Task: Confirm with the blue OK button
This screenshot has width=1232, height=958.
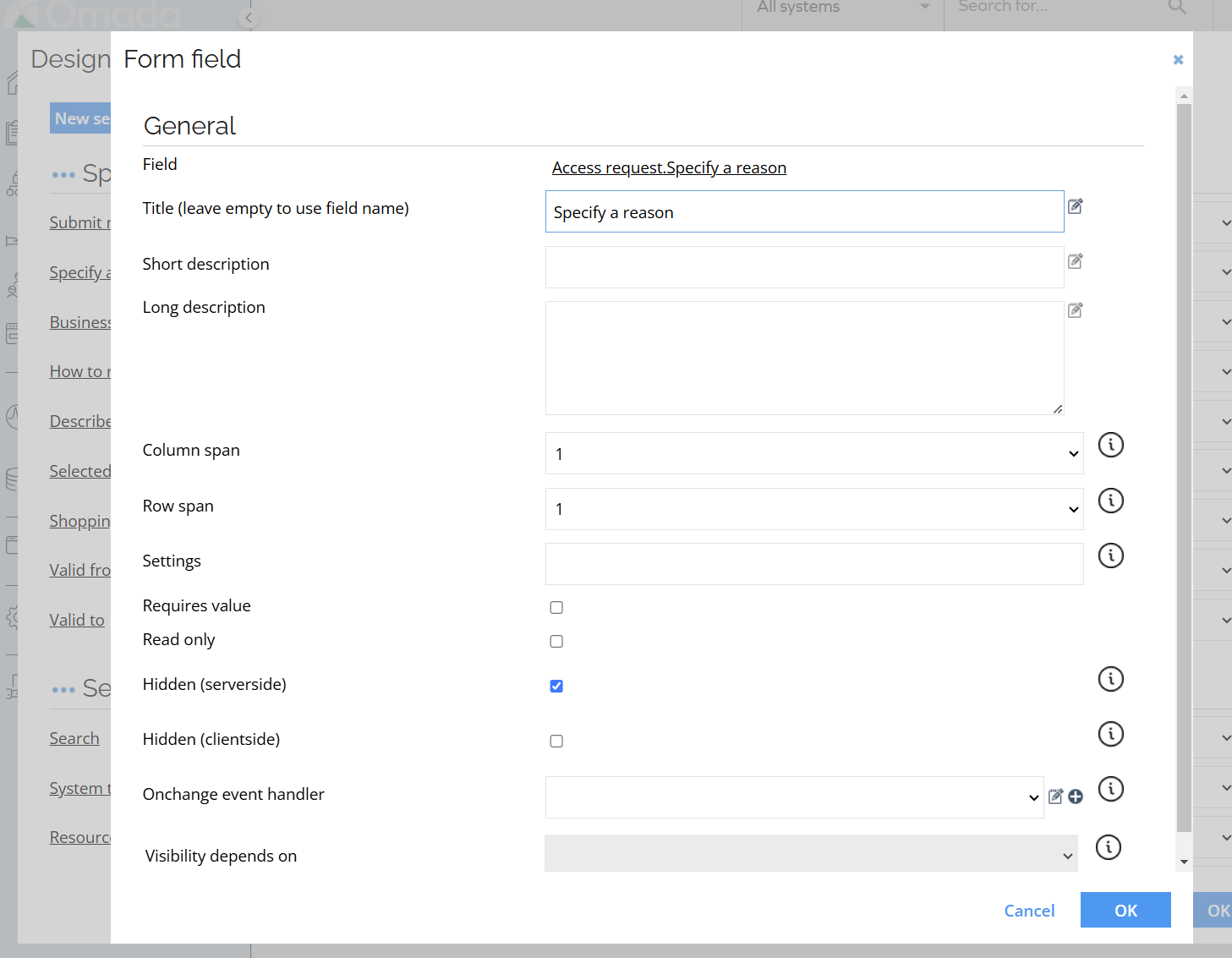Action: (1125, 910)
